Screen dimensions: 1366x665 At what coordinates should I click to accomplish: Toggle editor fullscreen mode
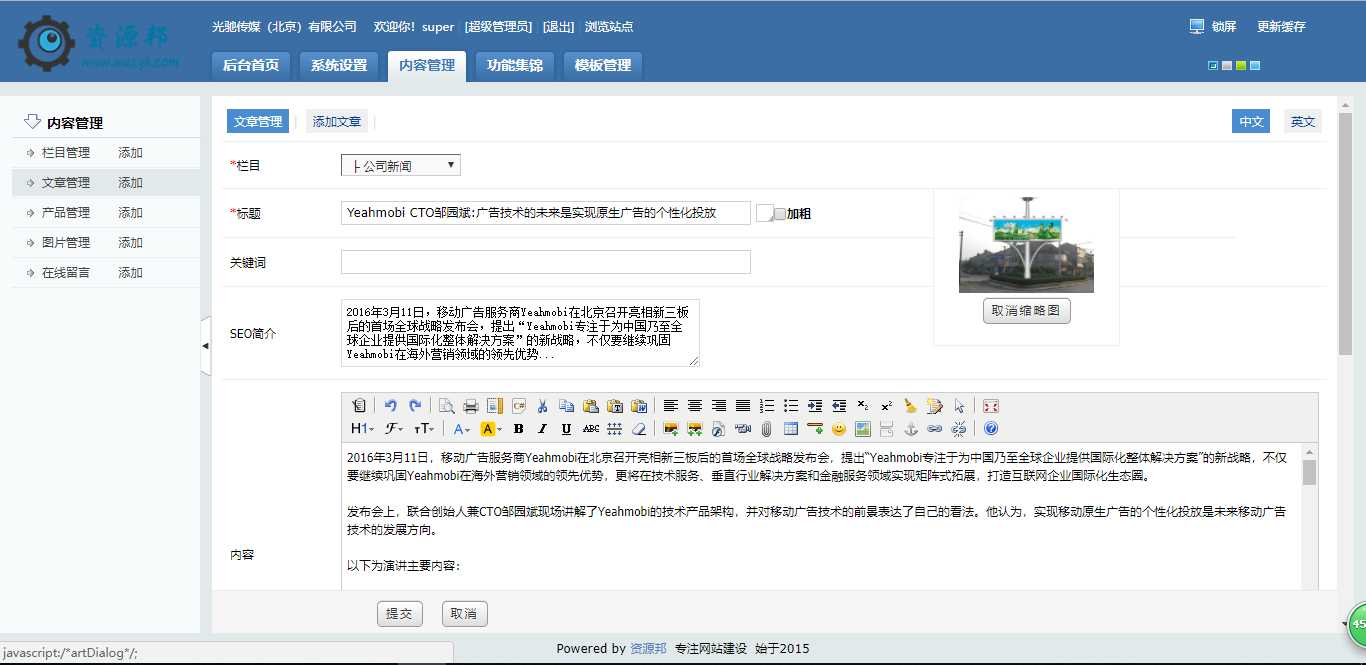point(991,406)
